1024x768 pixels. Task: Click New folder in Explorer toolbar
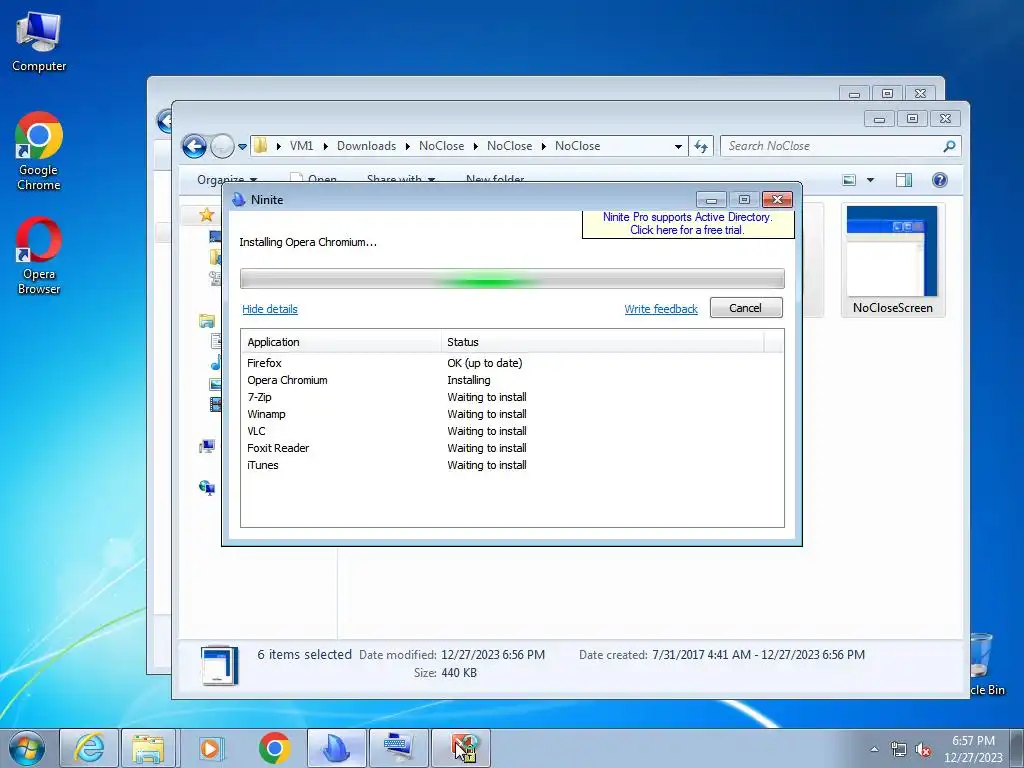coord(495,179)
